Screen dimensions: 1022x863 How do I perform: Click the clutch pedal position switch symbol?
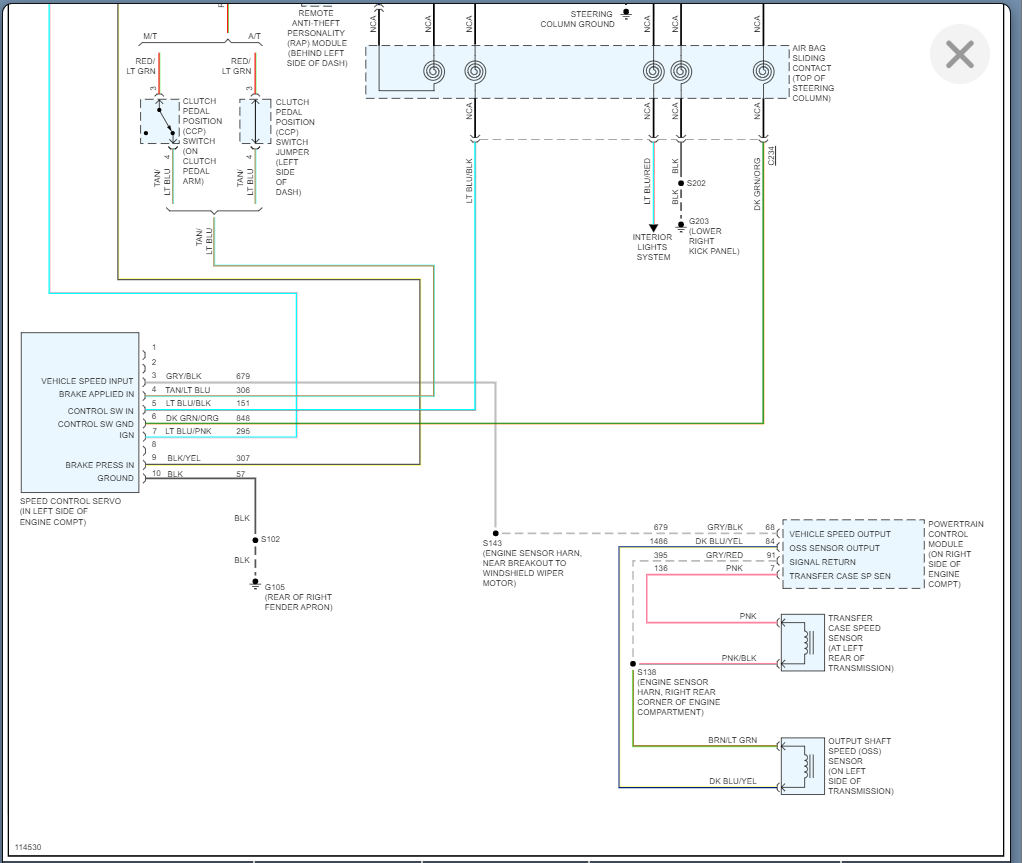coord(160,121)
